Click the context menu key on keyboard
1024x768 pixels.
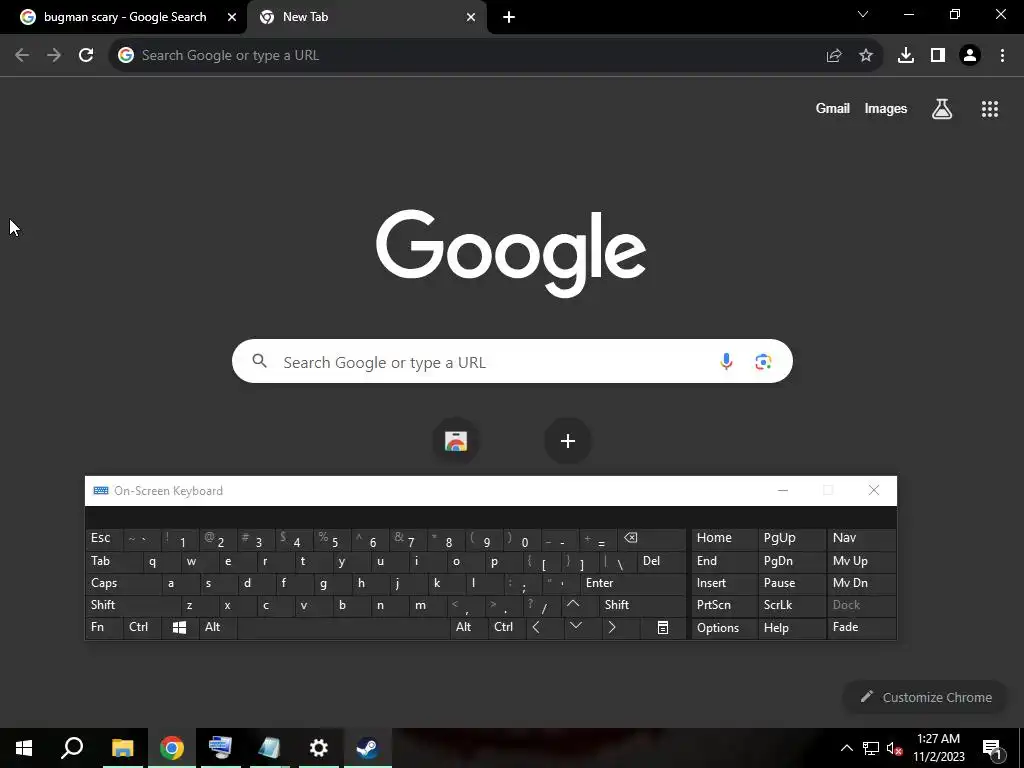pos(662,627)
